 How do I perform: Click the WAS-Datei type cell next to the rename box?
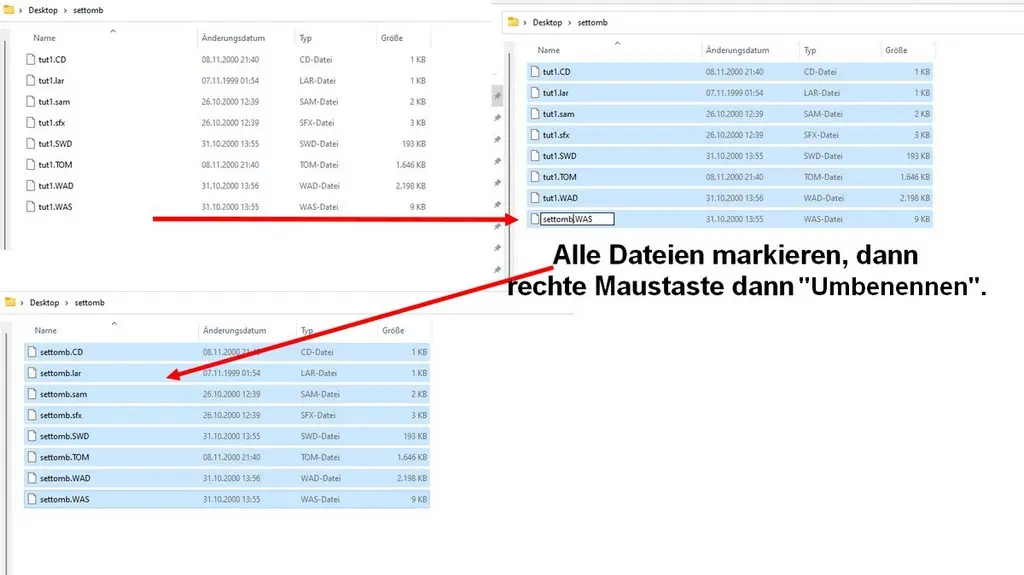(x=823, y=219)
